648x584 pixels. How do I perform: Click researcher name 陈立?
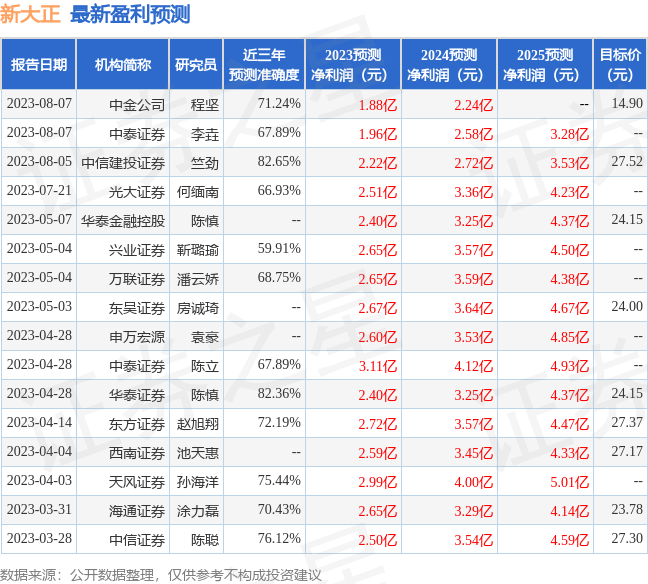click(x=205, y=365)
